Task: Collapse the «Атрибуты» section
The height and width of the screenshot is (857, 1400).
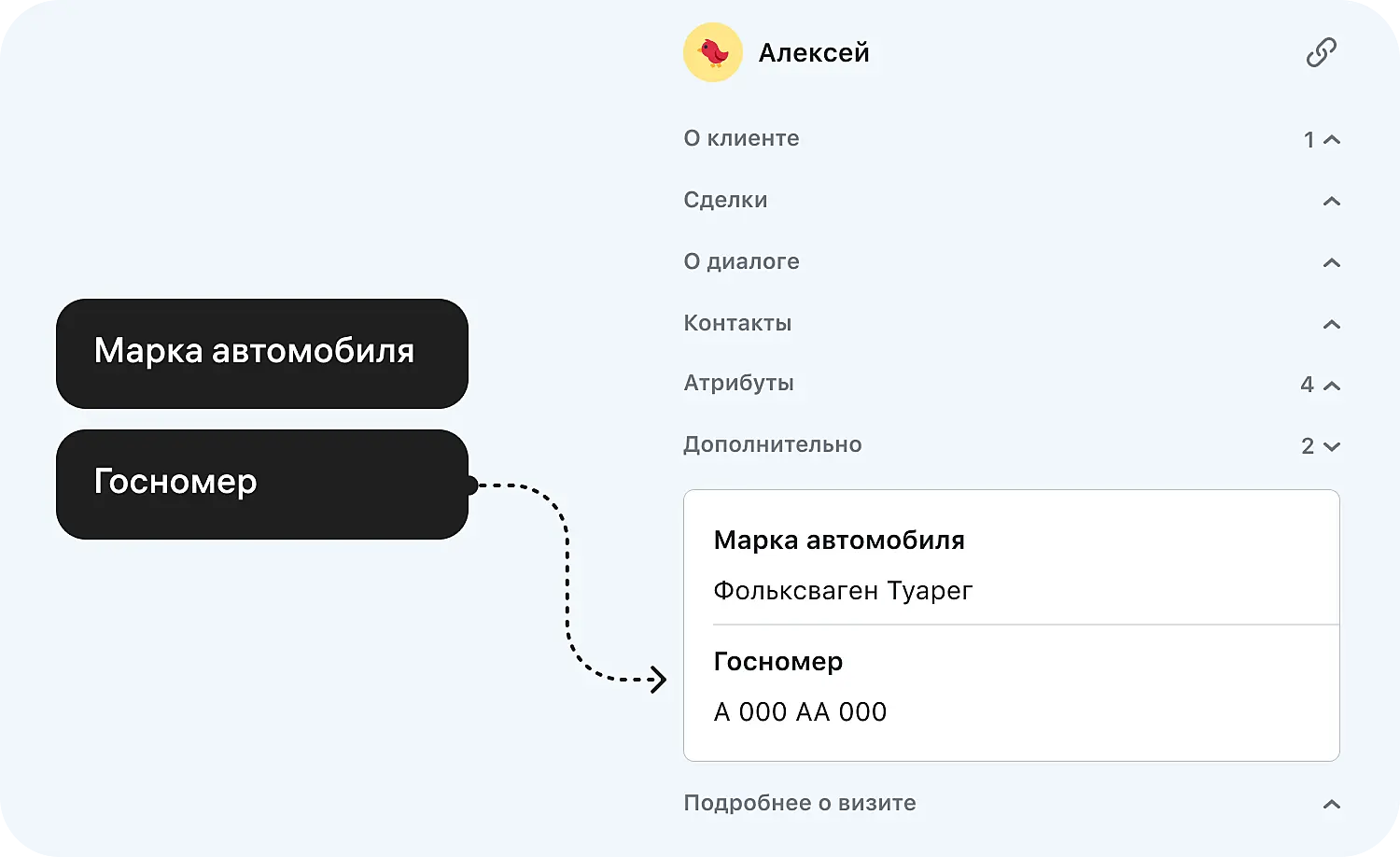Action: click(x=1332, y=385)
